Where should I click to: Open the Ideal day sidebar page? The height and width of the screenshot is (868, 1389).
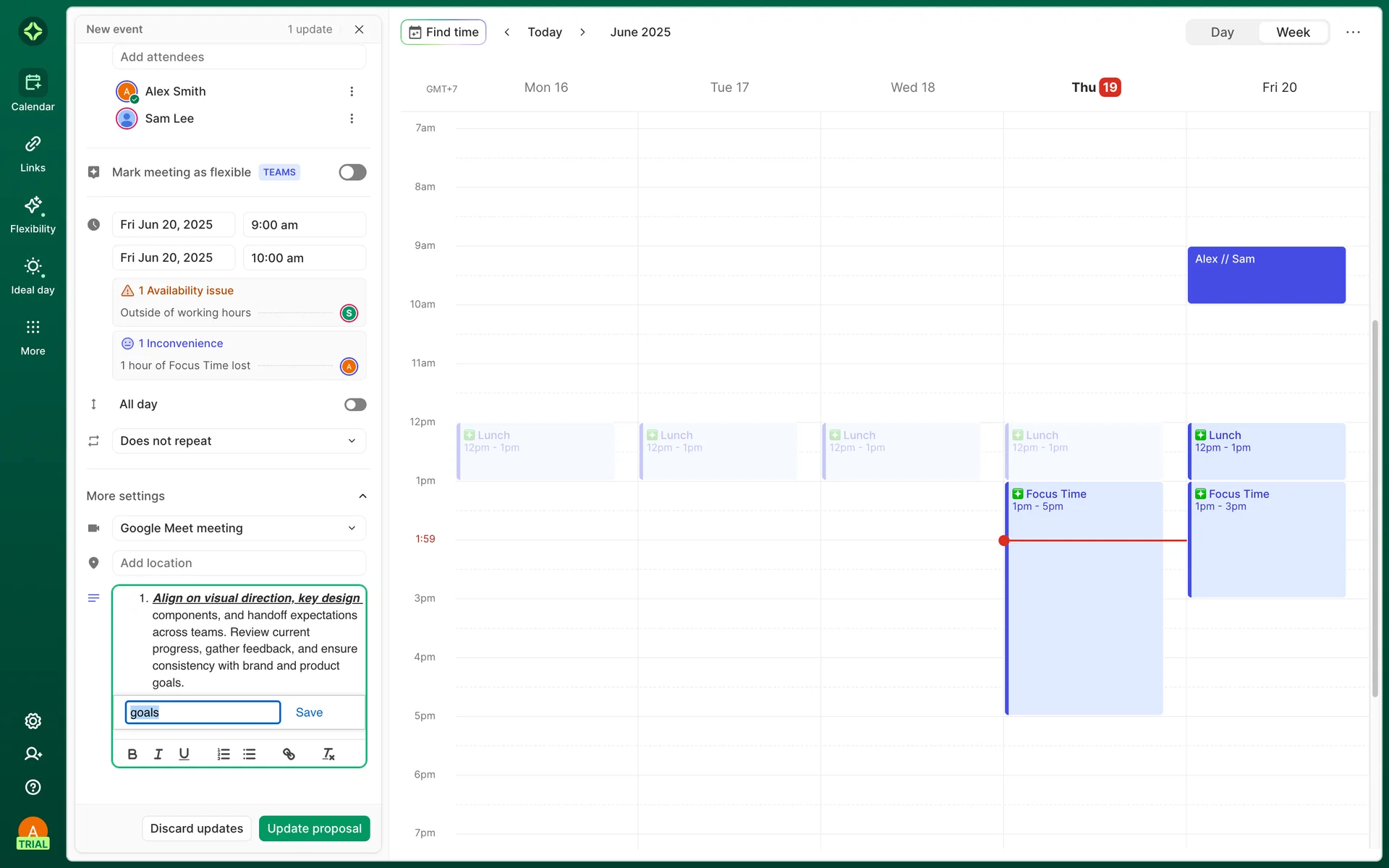tap(33, 276)
